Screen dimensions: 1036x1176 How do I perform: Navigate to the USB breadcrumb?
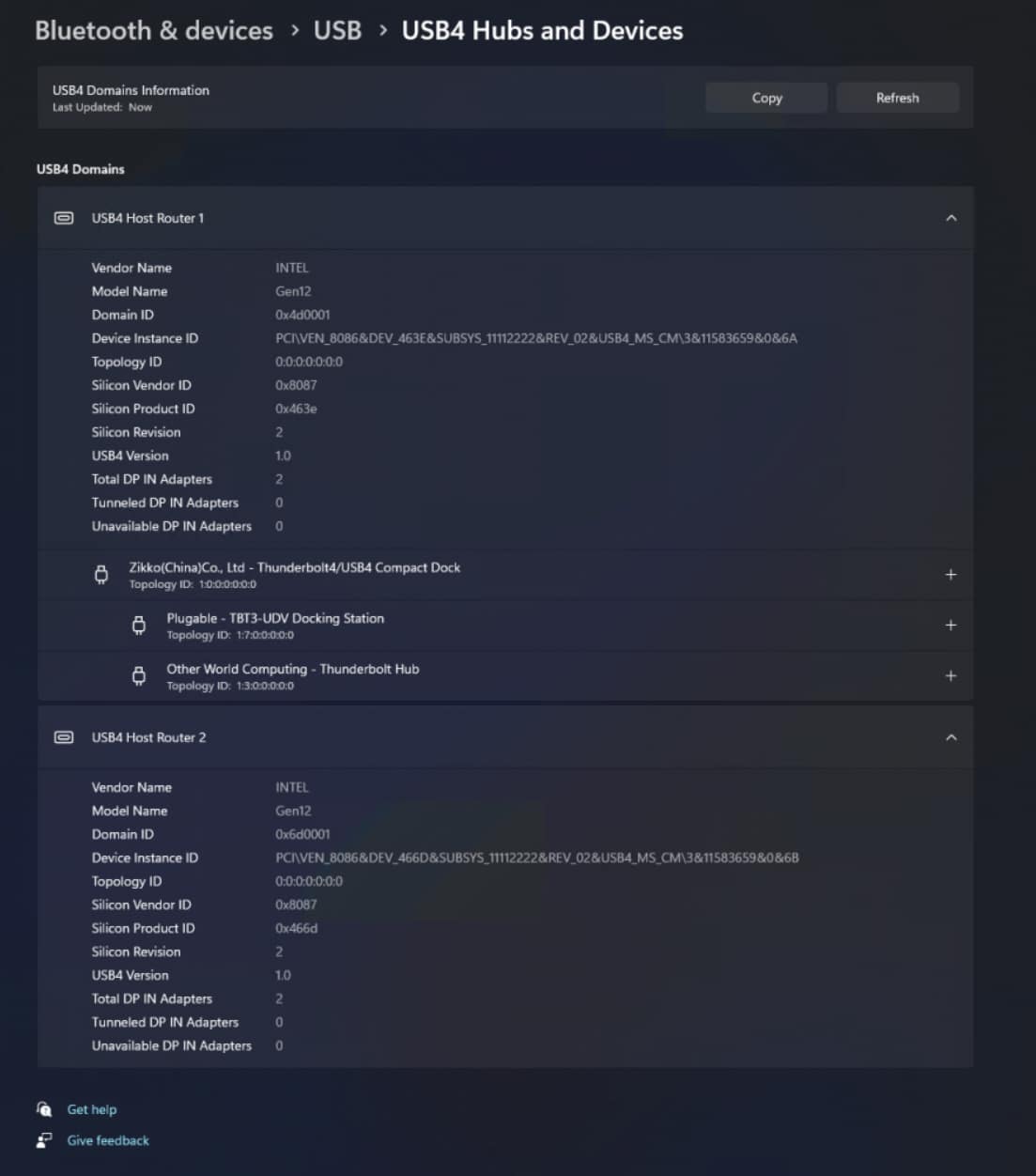pos(337,30)
